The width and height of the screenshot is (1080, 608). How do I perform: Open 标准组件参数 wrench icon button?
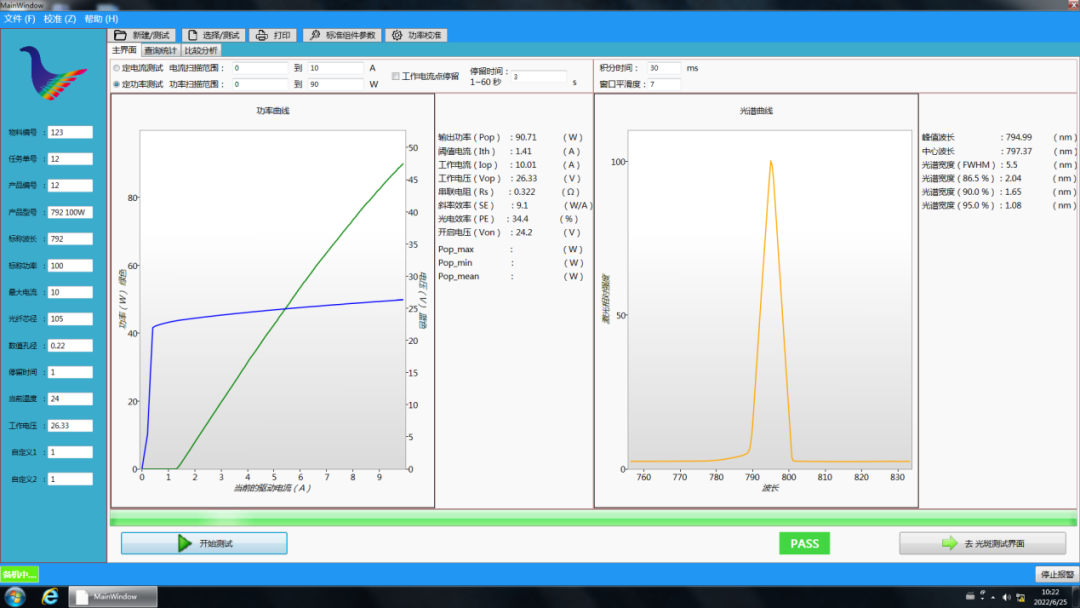tap(314, 35)
